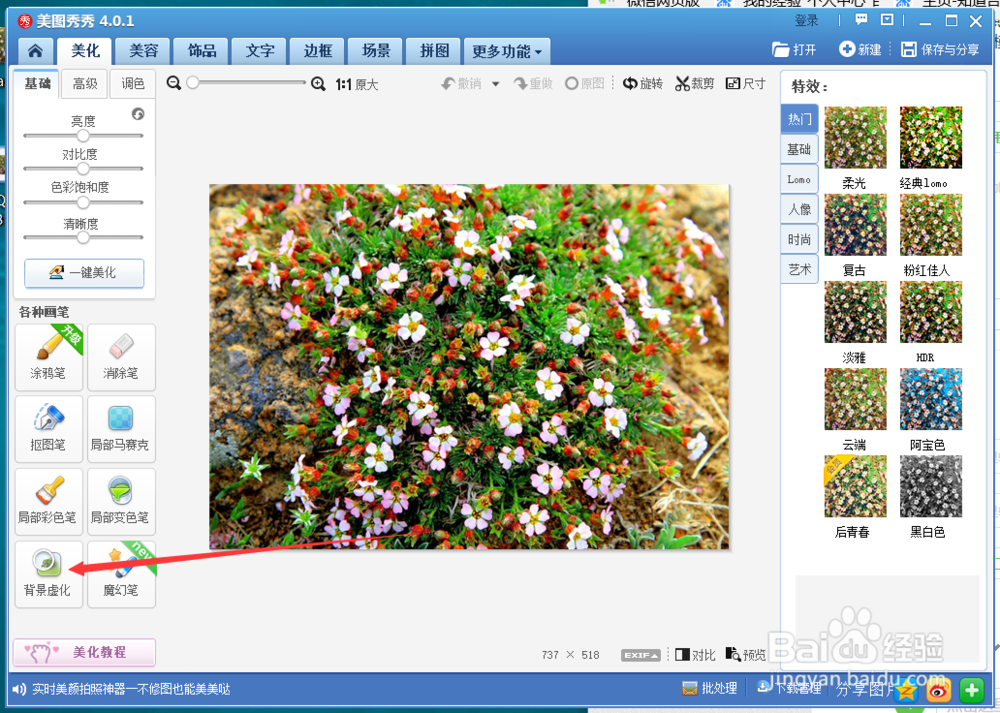Apply the 黑白色 effect thumbnail
The width and height of the screenshot is (1000, 713).
(x=930, y=486)
